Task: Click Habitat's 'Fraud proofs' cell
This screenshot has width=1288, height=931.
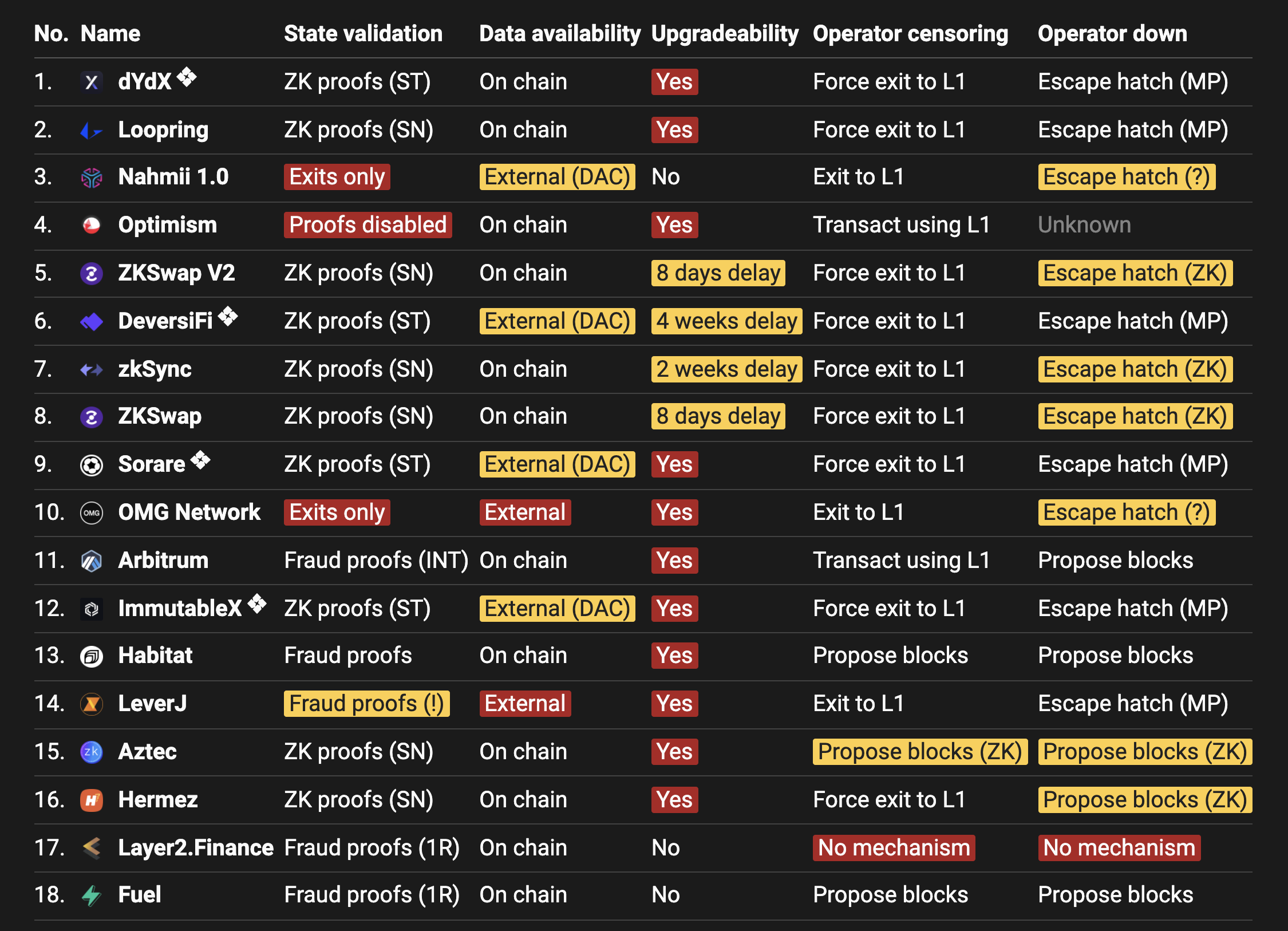Action: coord(348,656)
